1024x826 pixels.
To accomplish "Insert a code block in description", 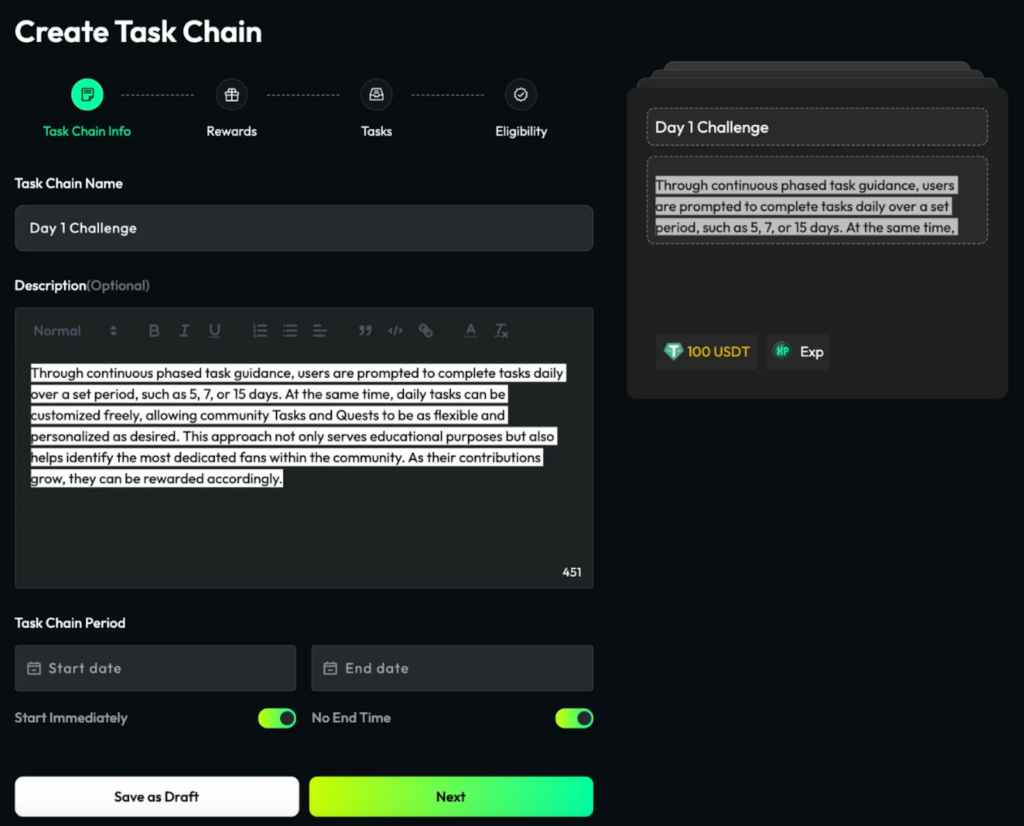I will coord(395,331).
